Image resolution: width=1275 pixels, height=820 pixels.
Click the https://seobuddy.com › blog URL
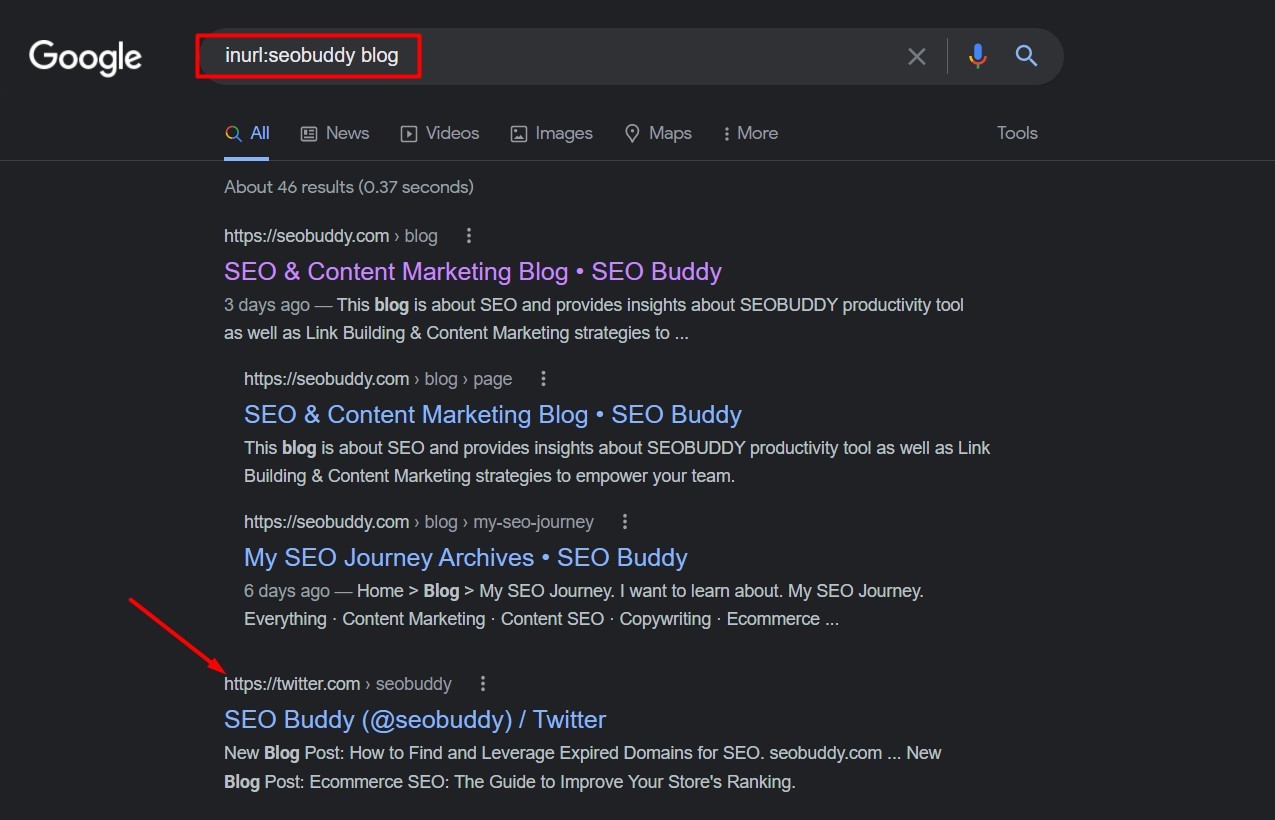(331, 236)
